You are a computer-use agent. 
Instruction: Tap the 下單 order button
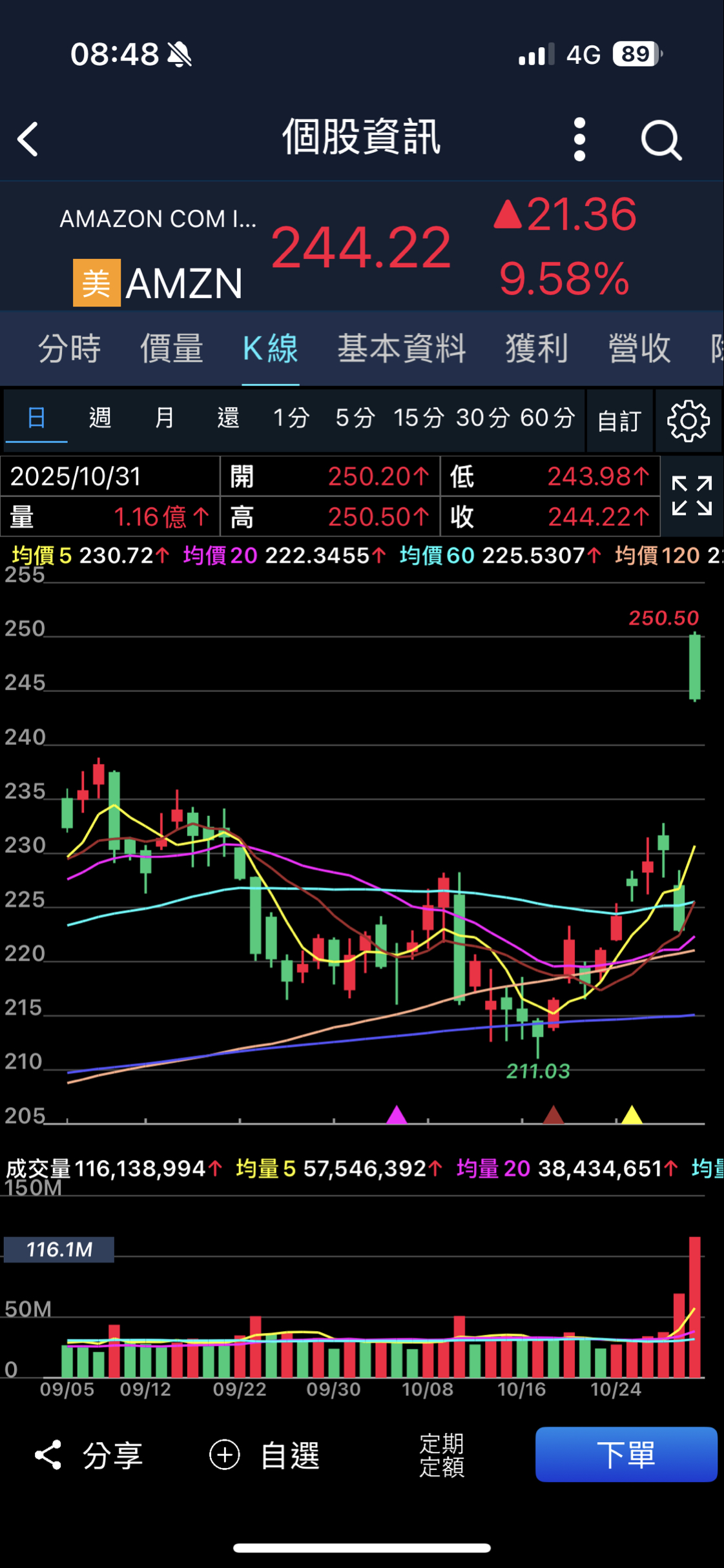[626, 1454]
